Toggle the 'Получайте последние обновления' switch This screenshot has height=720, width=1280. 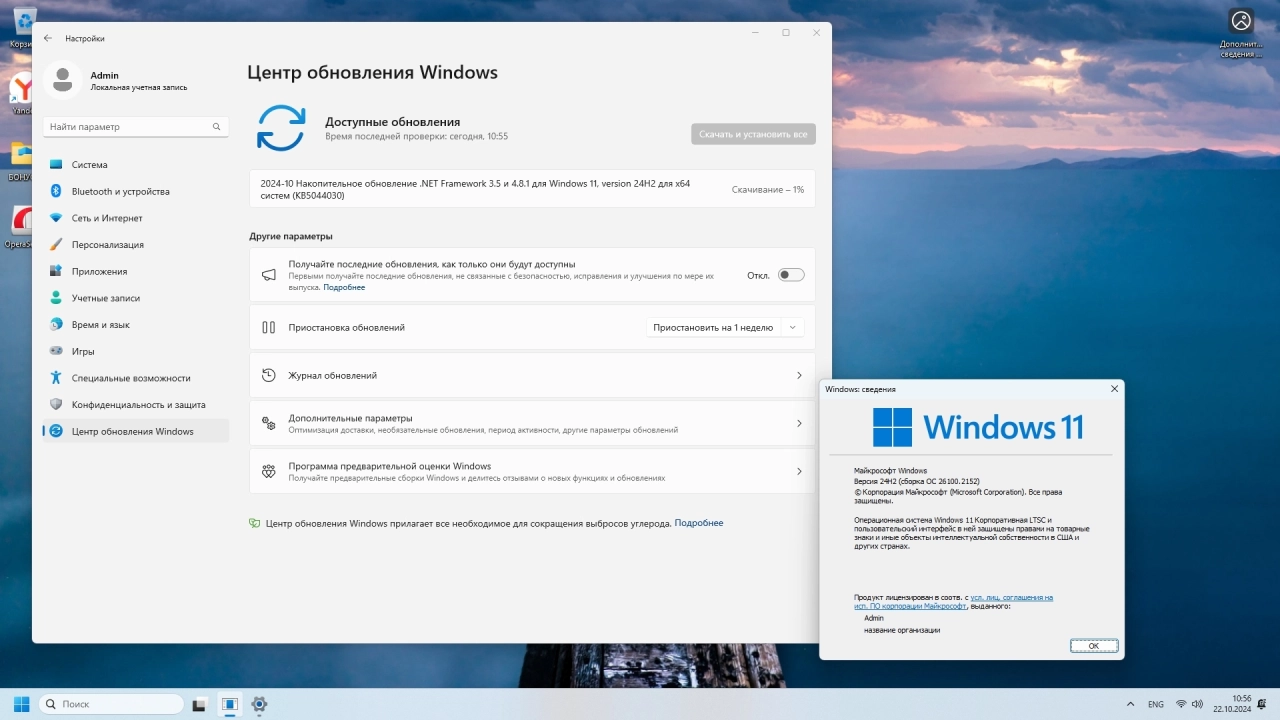[x=791, y=275]
